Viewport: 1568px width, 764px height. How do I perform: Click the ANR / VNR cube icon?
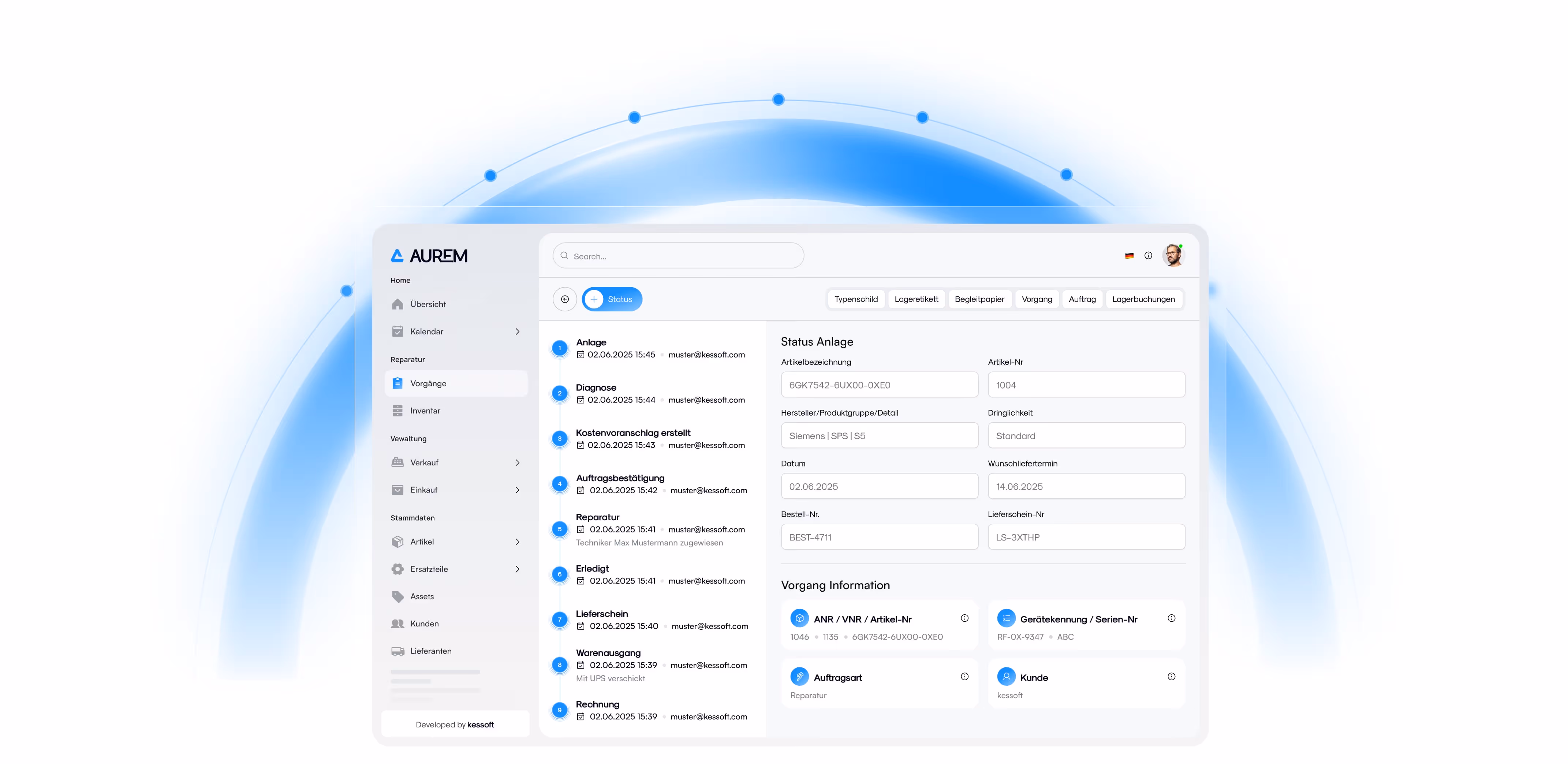click(x=799, y=618)
